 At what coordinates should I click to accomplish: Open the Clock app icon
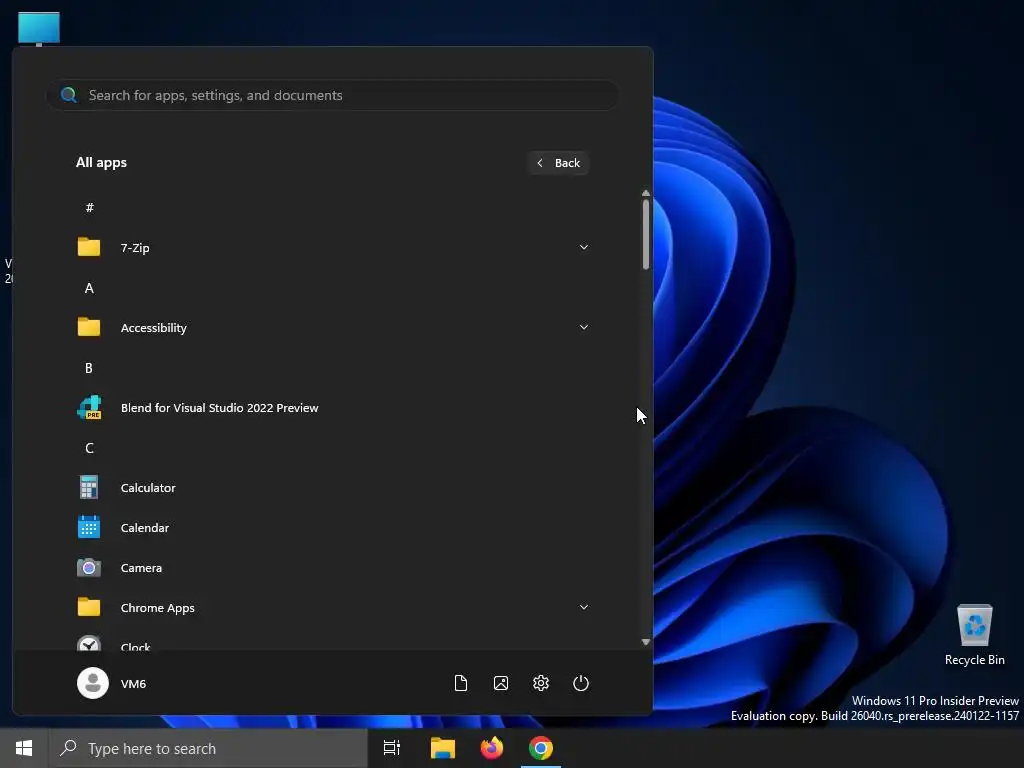click(x=89, y=643)
